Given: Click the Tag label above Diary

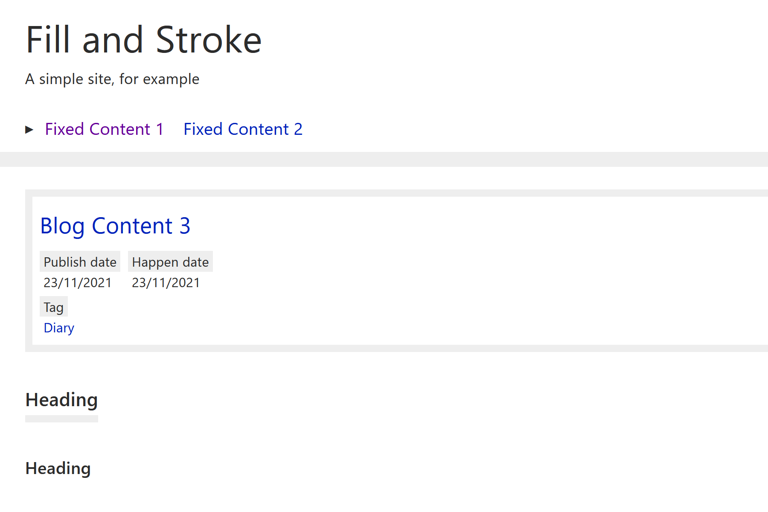Looking at the screenshot, I should [54, 307].
